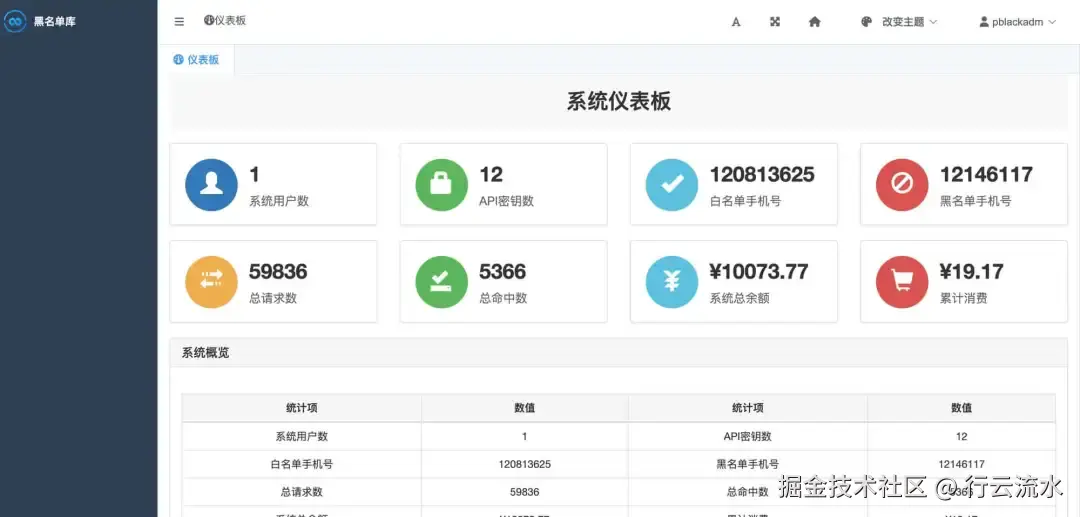Click the 系统总余额 card label
The height and width of the screenshot is (517, 1080).
[x=739, y=298]
